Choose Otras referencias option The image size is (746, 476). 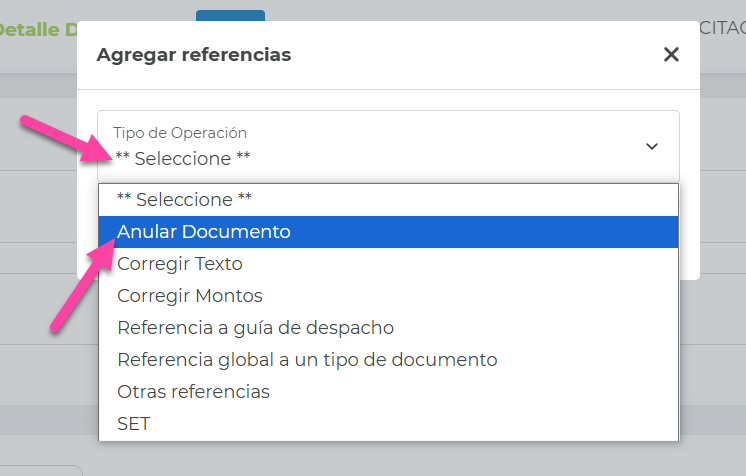coord(194,392)
